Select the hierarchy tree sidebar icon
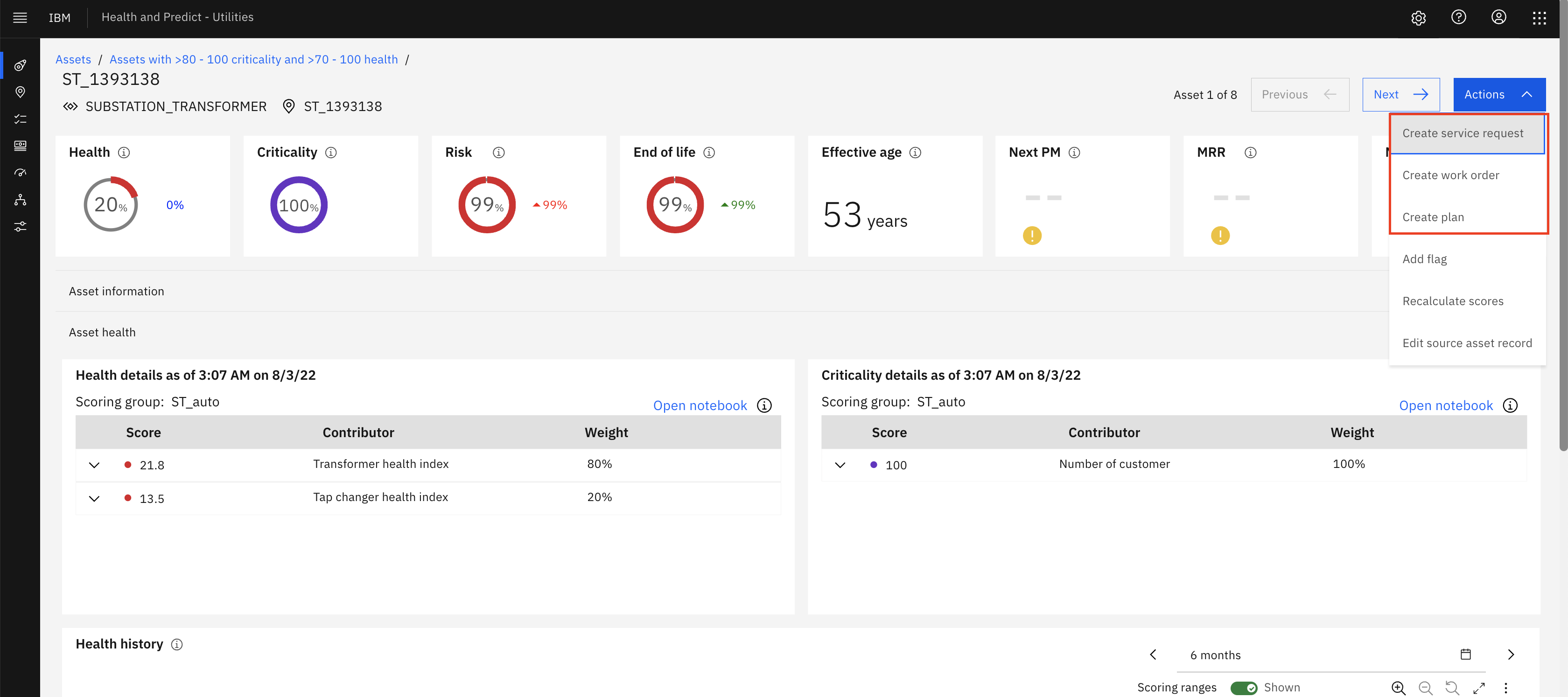The height and width of the screenshot is (697, 1568). coord(20,200)
